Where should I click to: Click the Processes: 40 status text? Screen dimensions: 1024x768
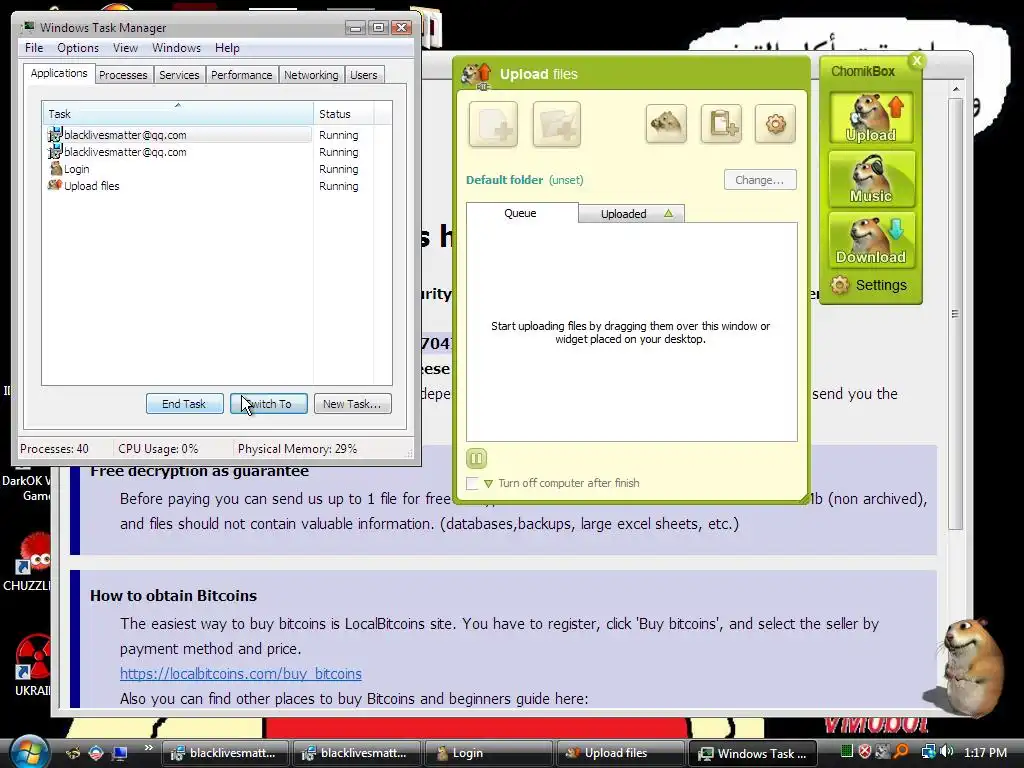(x=54, y=449)
